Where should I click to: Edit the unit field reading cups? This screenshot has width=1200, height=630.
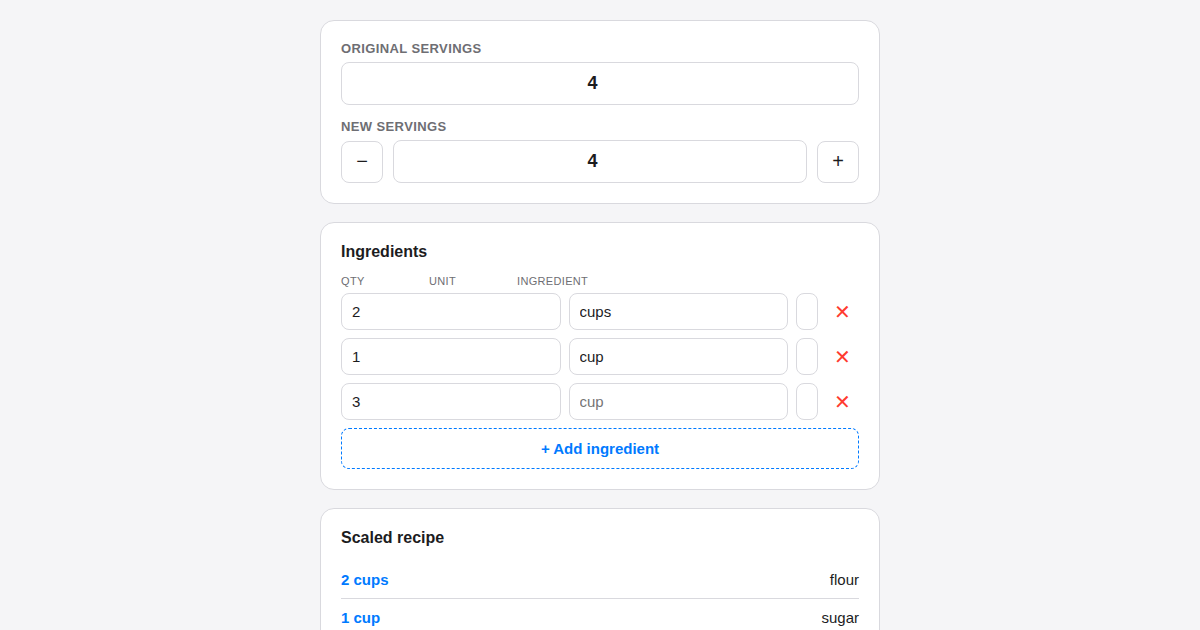[x=678, y=311]
